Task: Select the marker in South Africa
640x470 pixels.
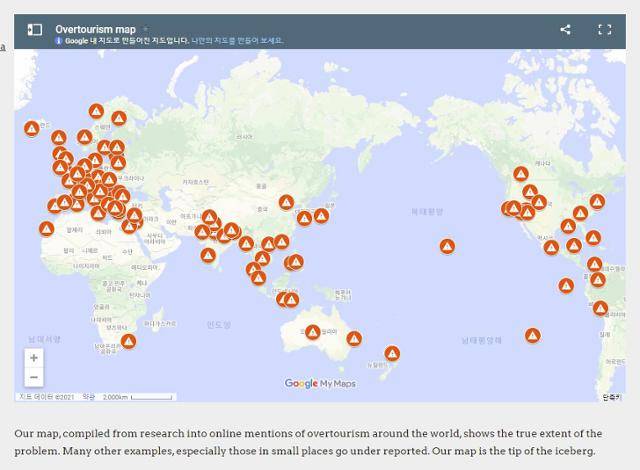Action: click(128, 341)
